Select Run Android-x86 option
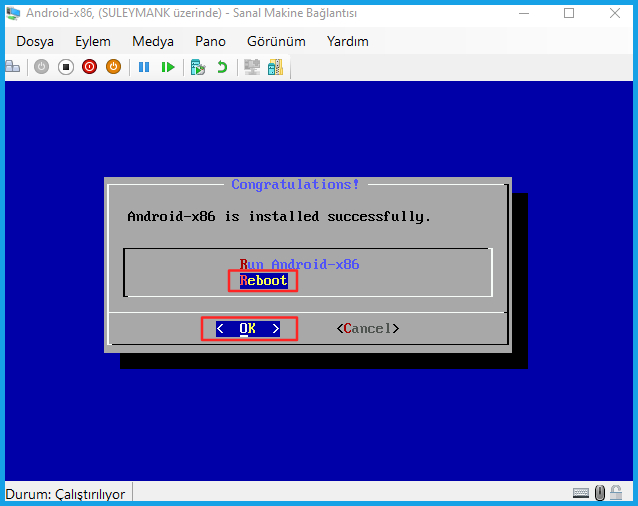638x506 pixels. click(299, 264)
